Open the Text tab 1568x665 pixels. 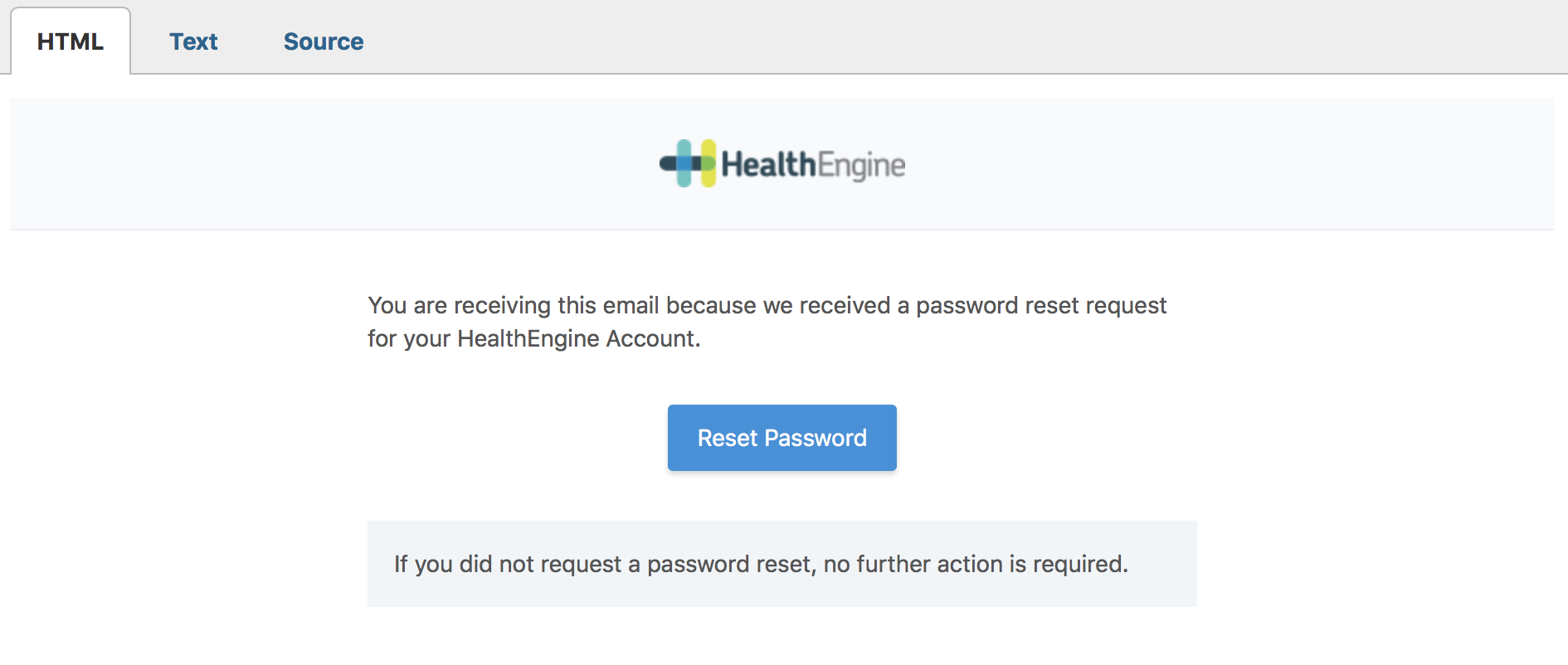pyautogui.click(x=193, y=41)
